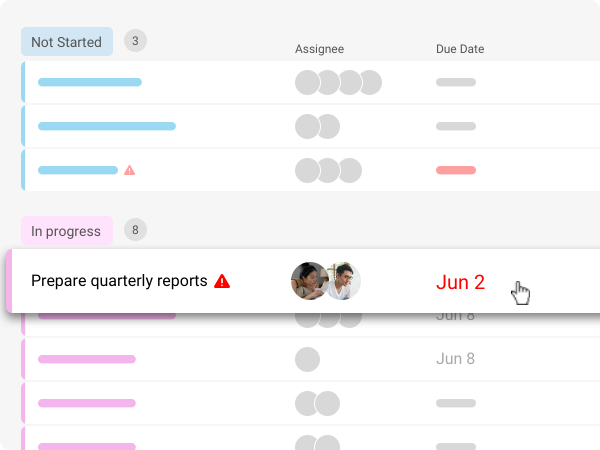This screenshot has width=600, height=450.
Task: Click the pink task title in the Jun 8 row
Action: (87, 359)
